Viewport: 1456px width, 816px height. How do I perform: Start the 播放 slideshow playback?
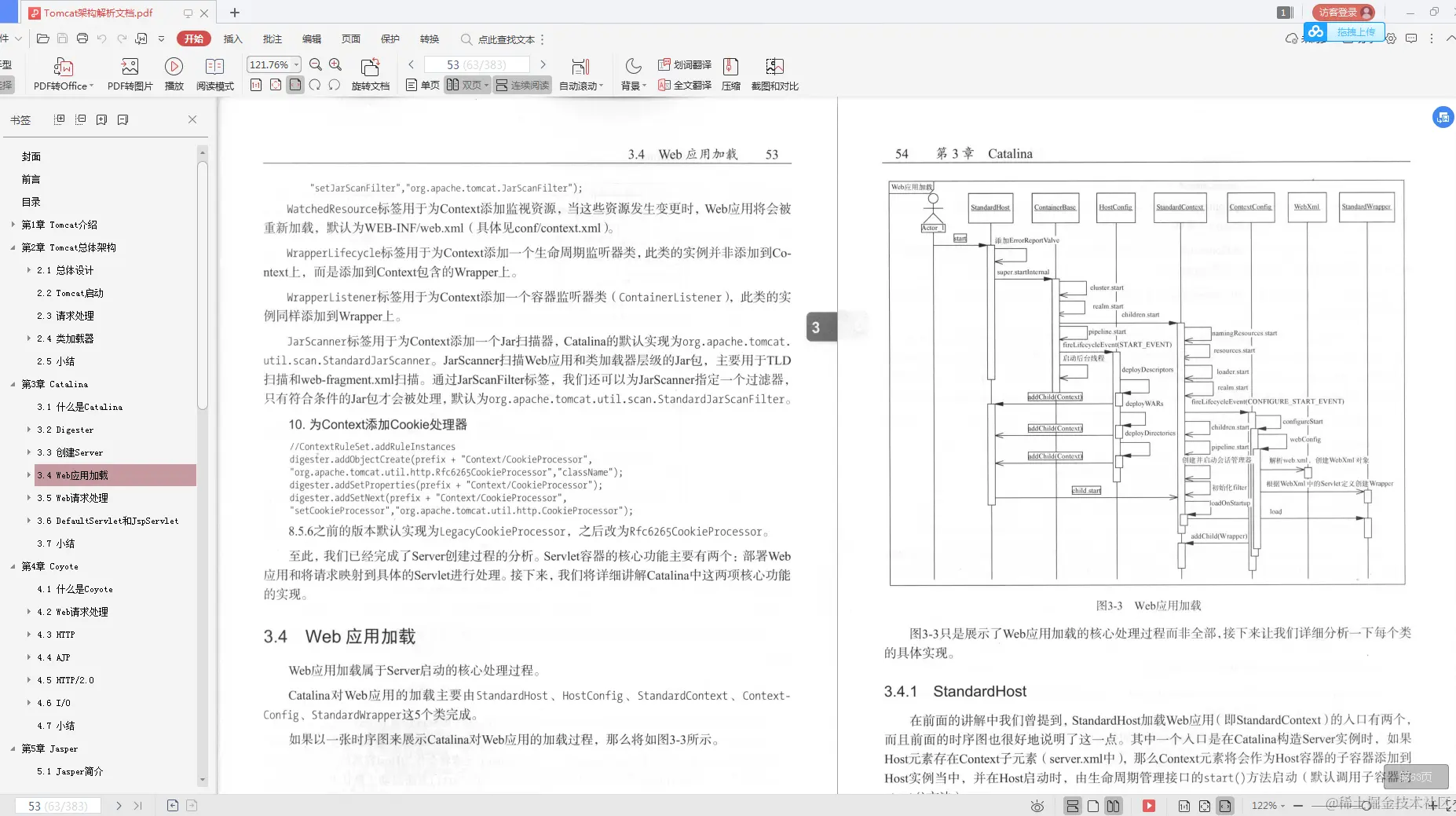tap(174, 75)
